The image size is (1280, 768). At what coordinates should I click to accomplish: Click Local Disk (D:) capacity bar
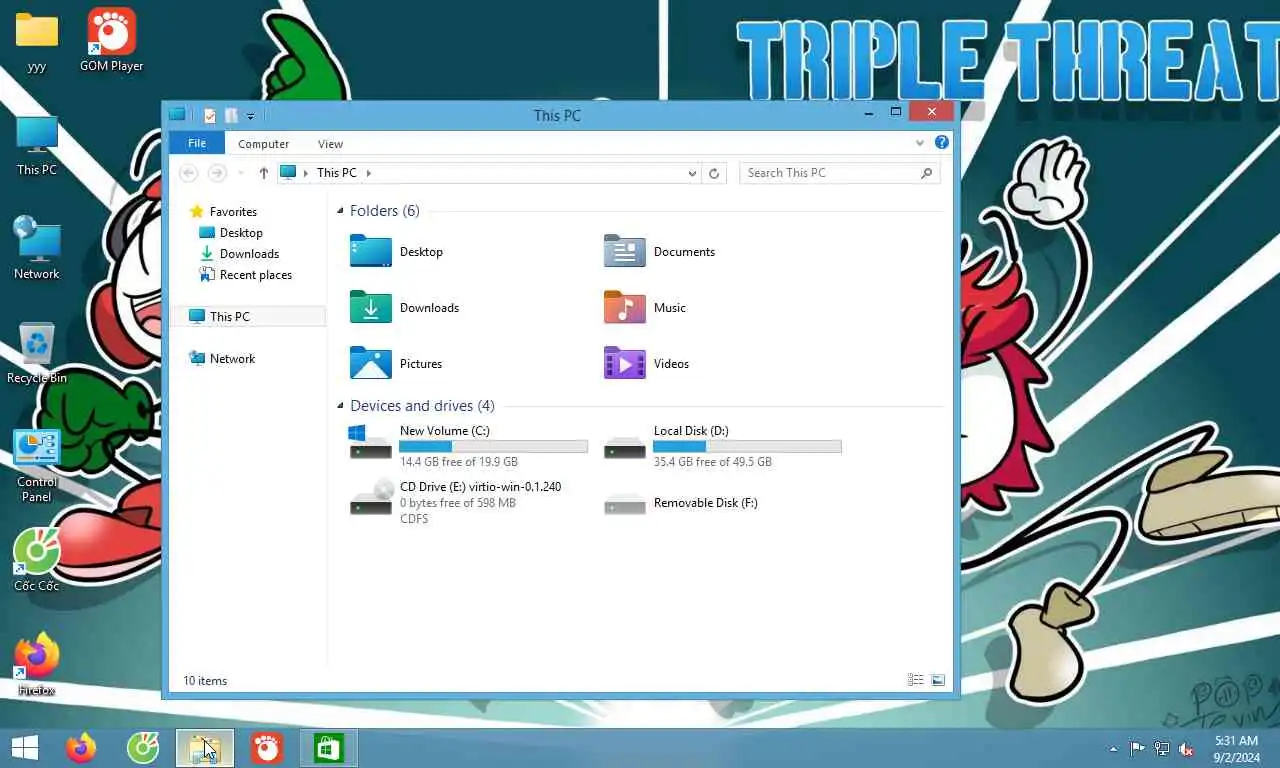click(747, 447)
